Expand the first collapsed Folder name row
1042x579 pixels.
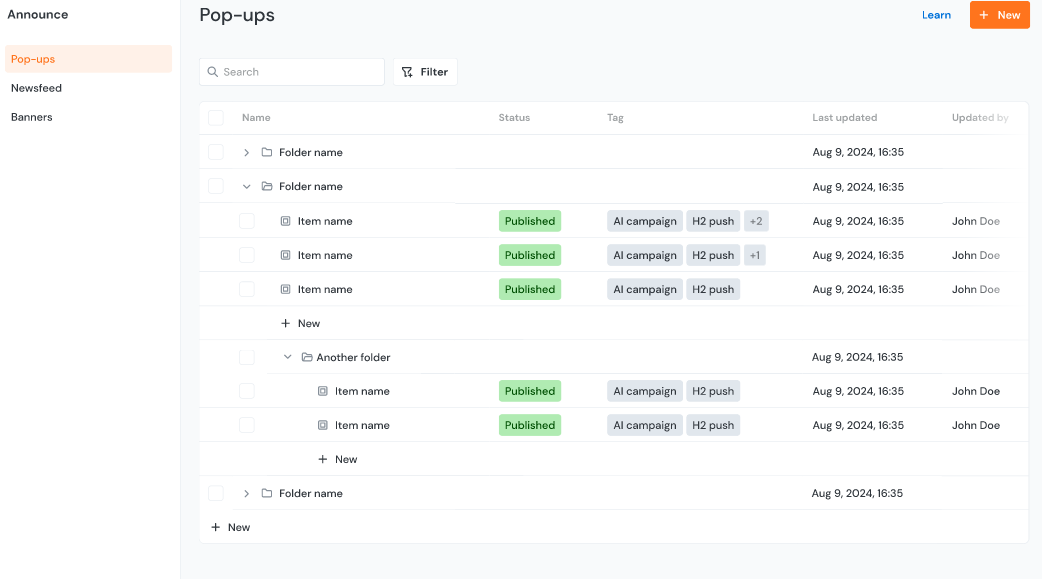click(247, 153)
